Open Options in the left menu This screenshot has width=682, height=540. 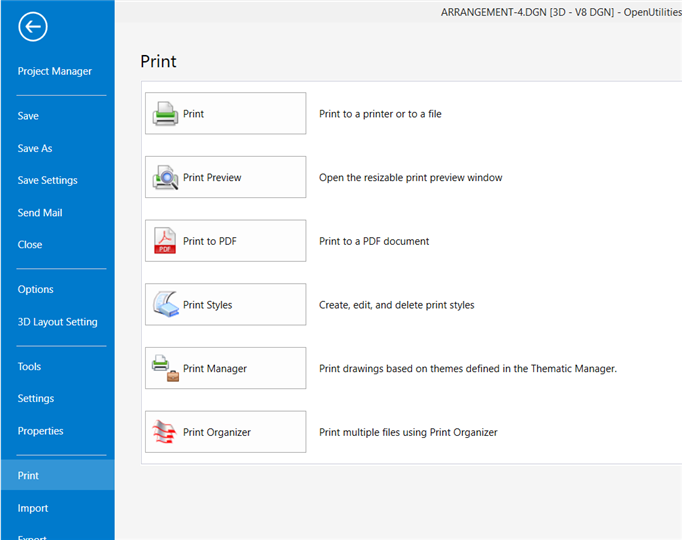click(x=36, y=289)
